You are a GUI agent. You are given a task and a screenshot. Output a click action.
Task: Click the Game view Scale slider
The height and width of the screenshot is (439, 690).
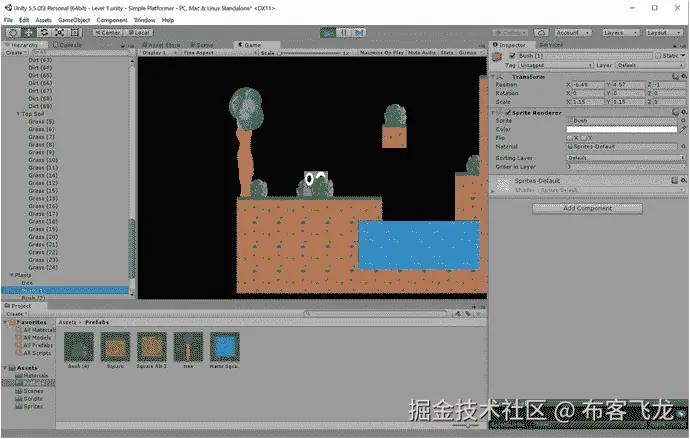tap(311, 52)
